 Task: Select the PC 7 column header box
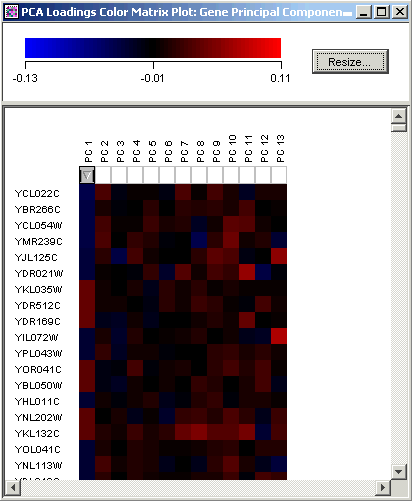click(x=183, y=175)
